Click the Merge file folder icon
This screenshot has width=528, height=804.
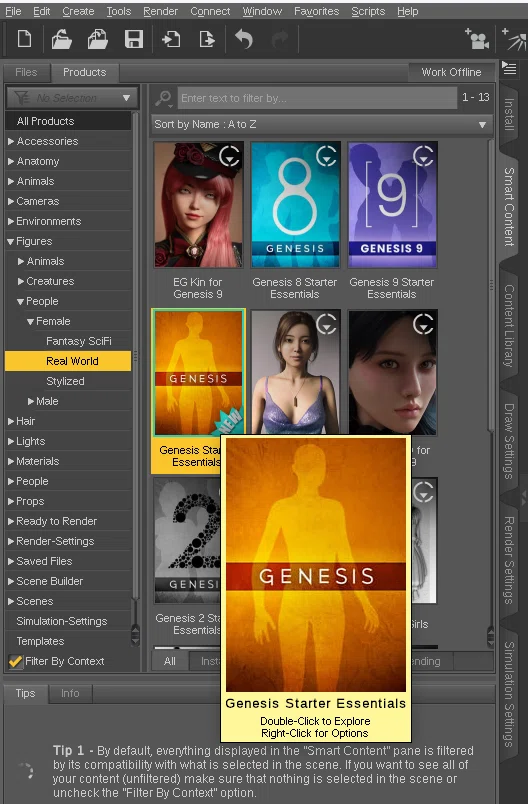coord(97,39)
